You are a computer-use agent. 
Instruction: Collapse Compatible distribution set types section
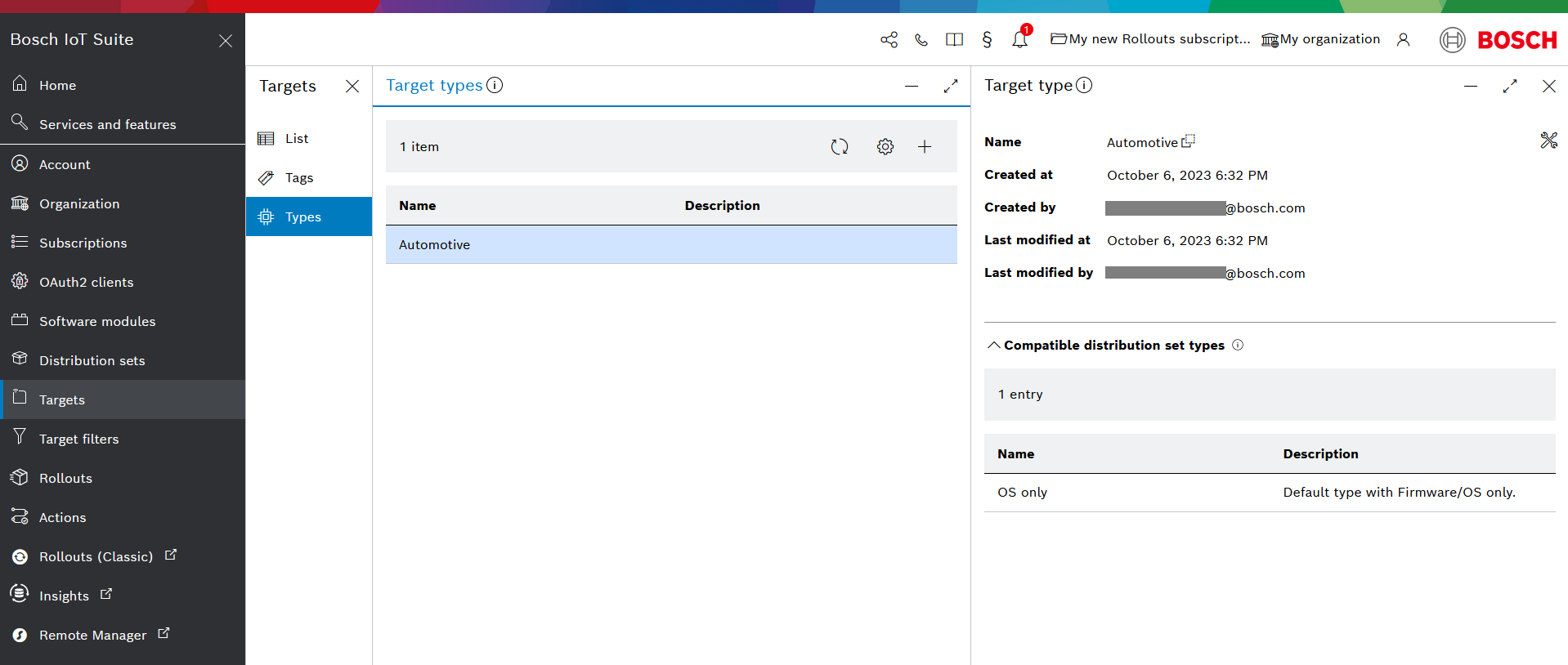(x=994, y=346)
